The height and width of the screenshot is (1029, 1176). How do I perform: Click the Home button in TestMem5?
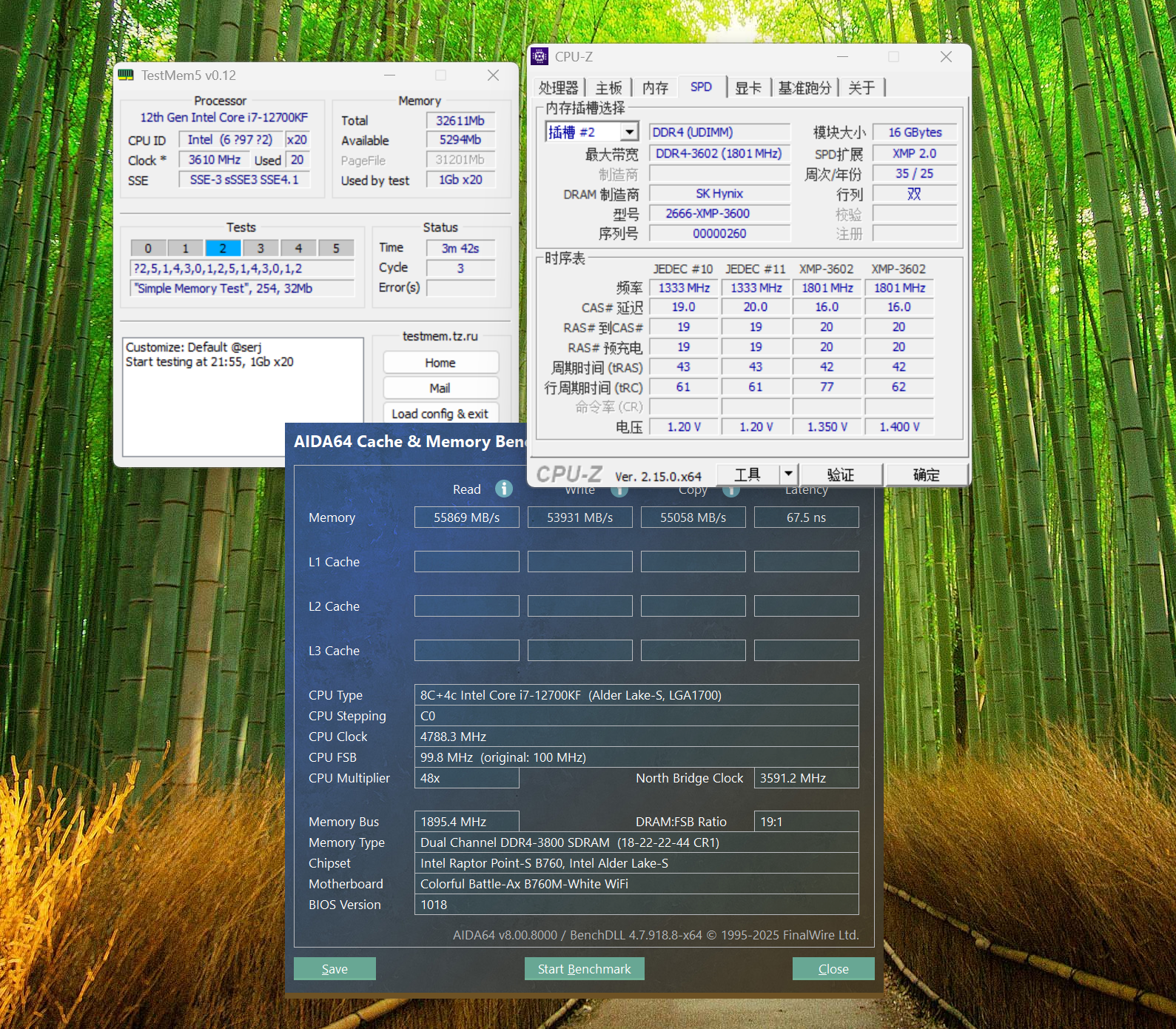point(440,363)
